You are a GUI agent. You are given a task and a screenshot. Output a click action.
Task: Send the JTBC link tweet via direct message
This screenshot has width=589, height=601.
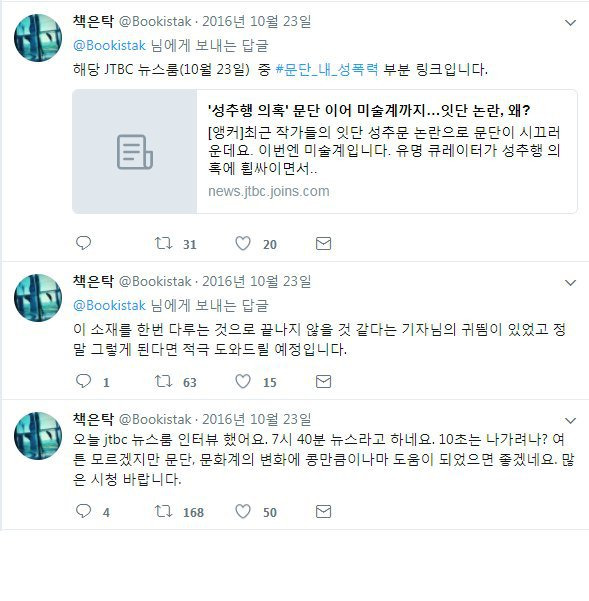[x=323, y=243]
